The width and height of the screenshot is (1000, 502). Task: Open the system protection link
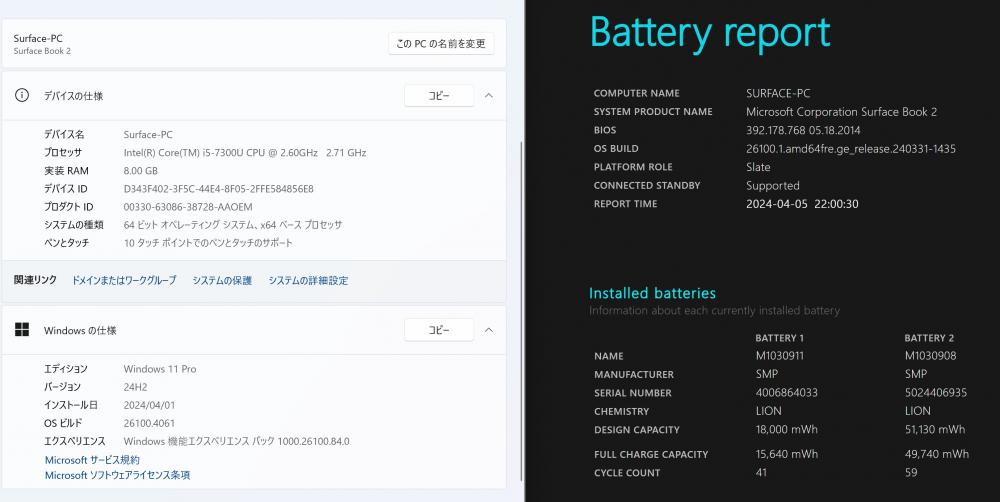tap(222, 280)
